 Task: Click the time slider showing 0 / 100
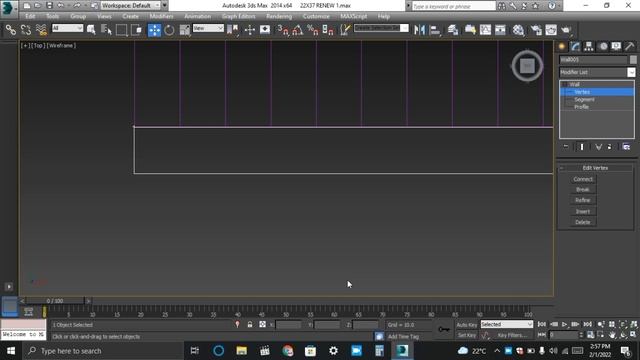55,301
